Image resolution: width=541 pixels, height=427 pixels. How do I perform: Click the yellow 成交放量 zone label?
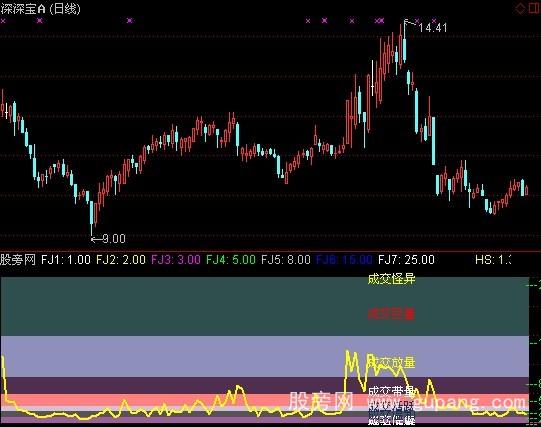click(391, 363)
